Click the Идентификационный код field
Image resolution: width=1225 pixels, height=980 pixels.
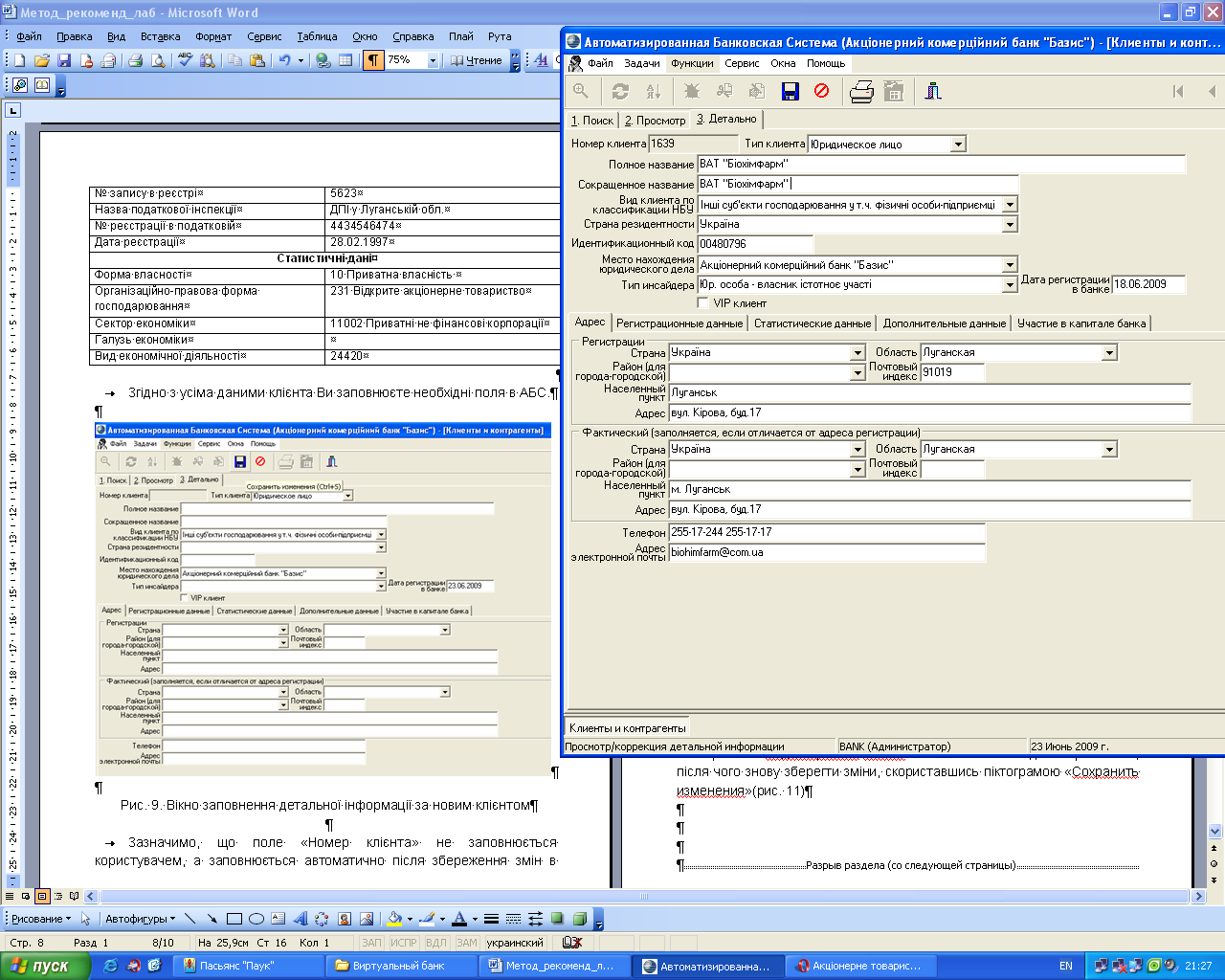click(755, 244)
